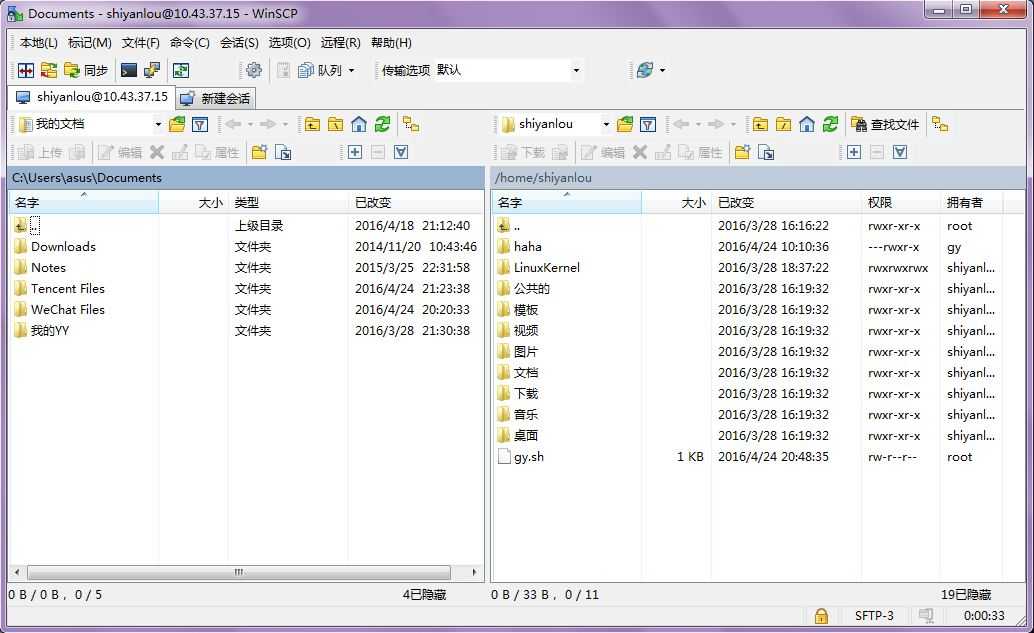Select the LinuxKernel remote folder
Viewport: 1034px width, 633px height.
[547, 268]
